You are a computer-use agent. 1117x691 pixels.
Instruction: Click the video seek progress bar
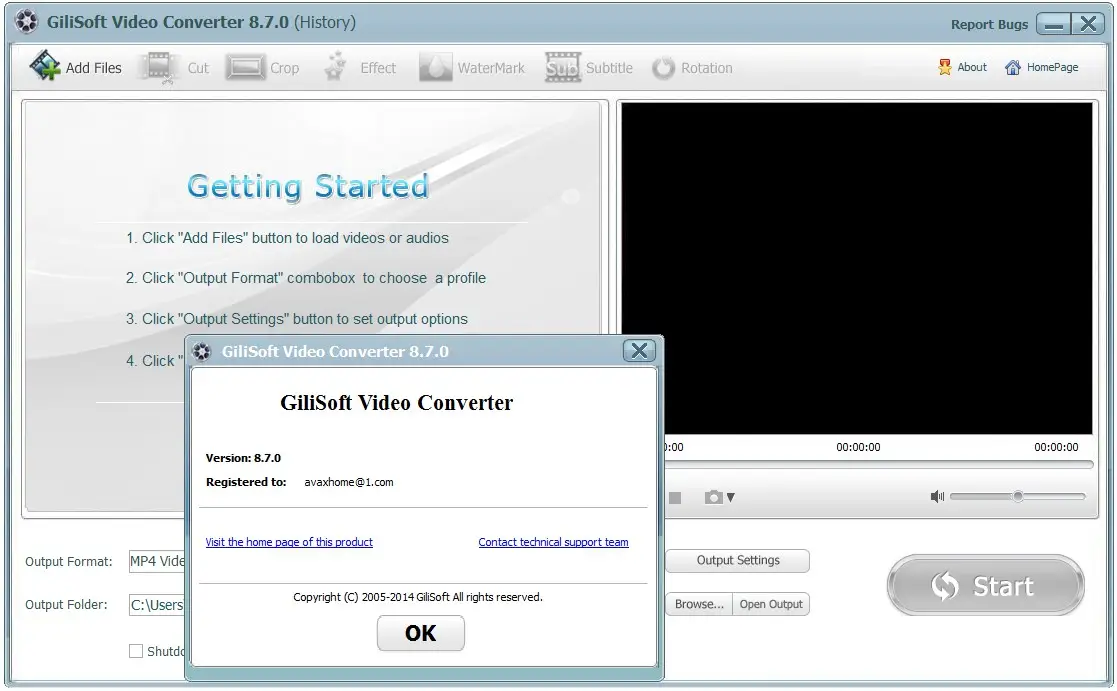point(878,464)
